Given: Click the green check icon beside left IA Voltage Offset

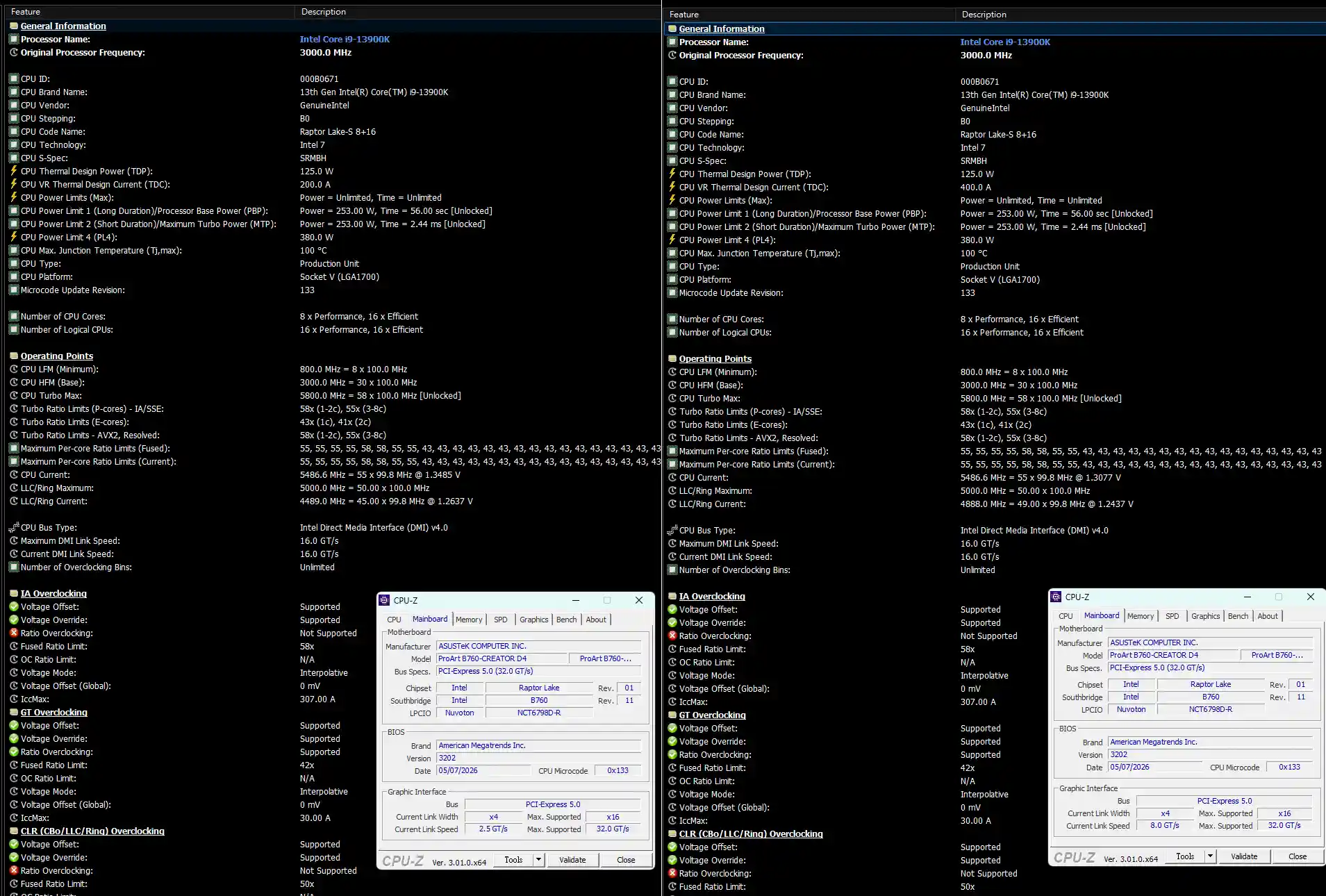Looking at the screenshot, I should pos(14,606).
